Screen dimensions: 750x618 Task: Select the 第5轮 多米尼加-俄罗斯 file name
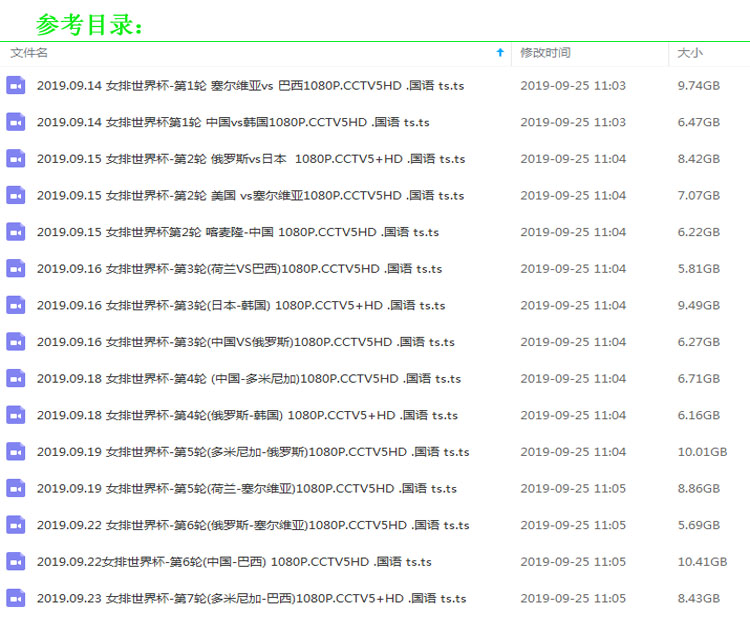(x=252, y=452)
